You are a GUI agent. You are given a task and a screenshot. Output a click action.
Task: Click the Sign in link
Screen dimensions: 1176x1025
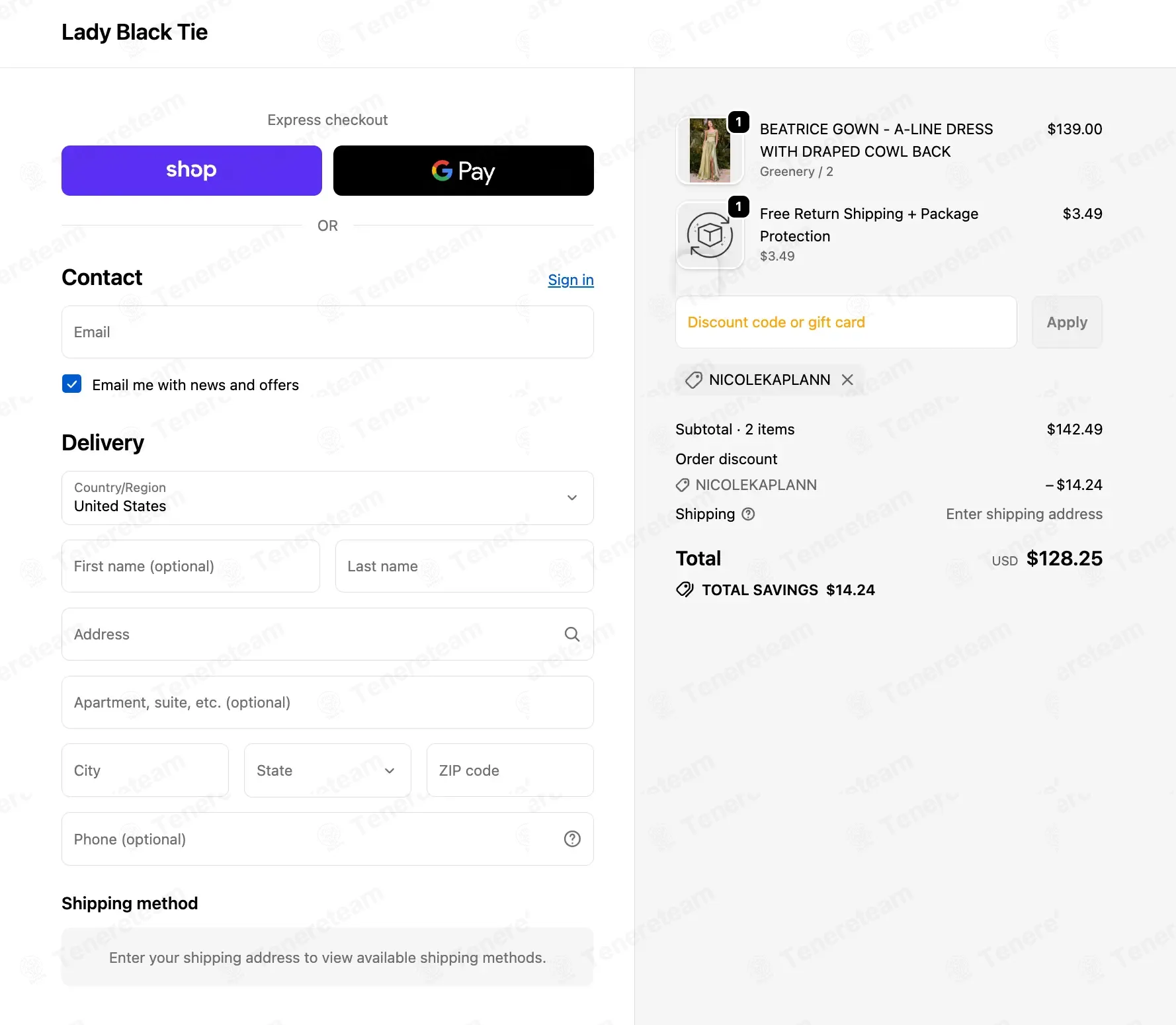click(570, 280)
